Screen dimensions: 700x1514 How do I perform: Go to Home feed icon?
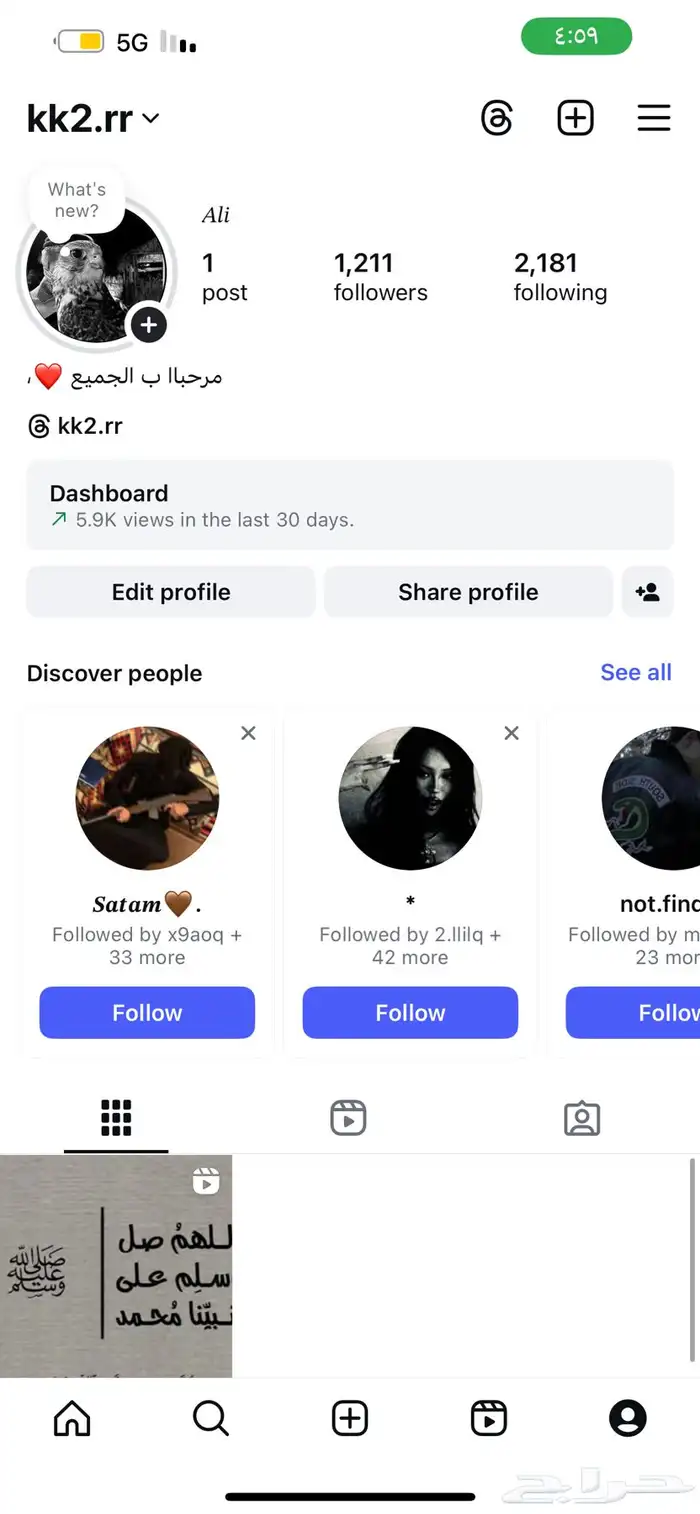point(71,1418)
